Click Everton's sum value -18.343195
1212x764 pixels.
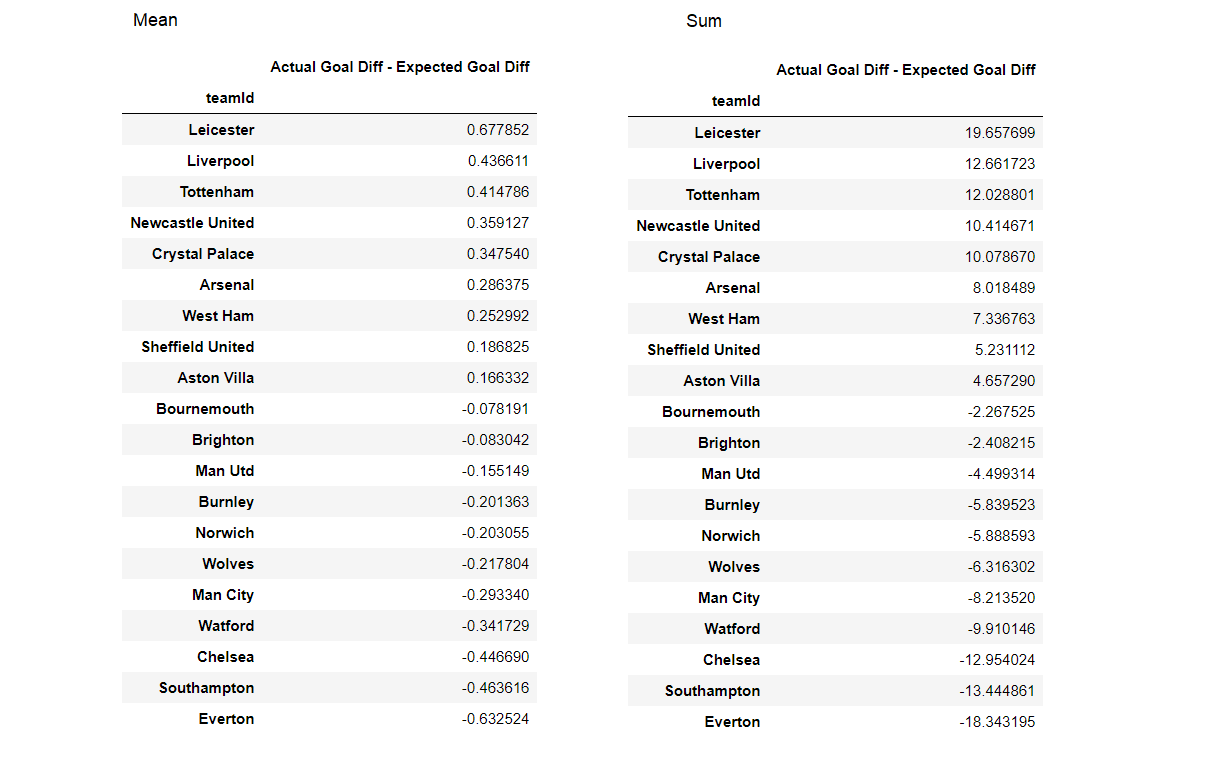click(x=997, y=722)
